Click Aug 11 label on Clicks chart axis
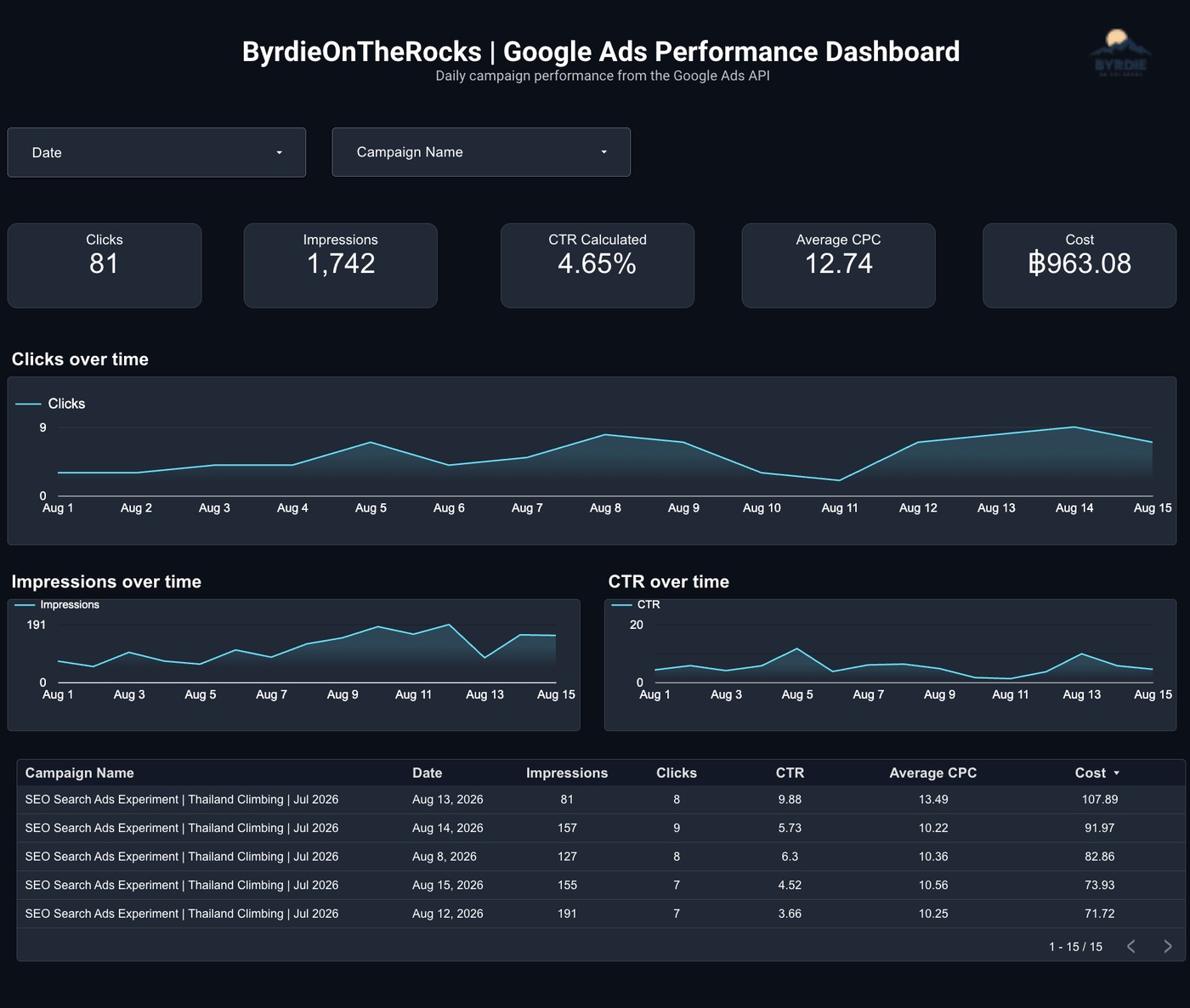This screenshot has width=1190, height=1008. coord(840,507)
